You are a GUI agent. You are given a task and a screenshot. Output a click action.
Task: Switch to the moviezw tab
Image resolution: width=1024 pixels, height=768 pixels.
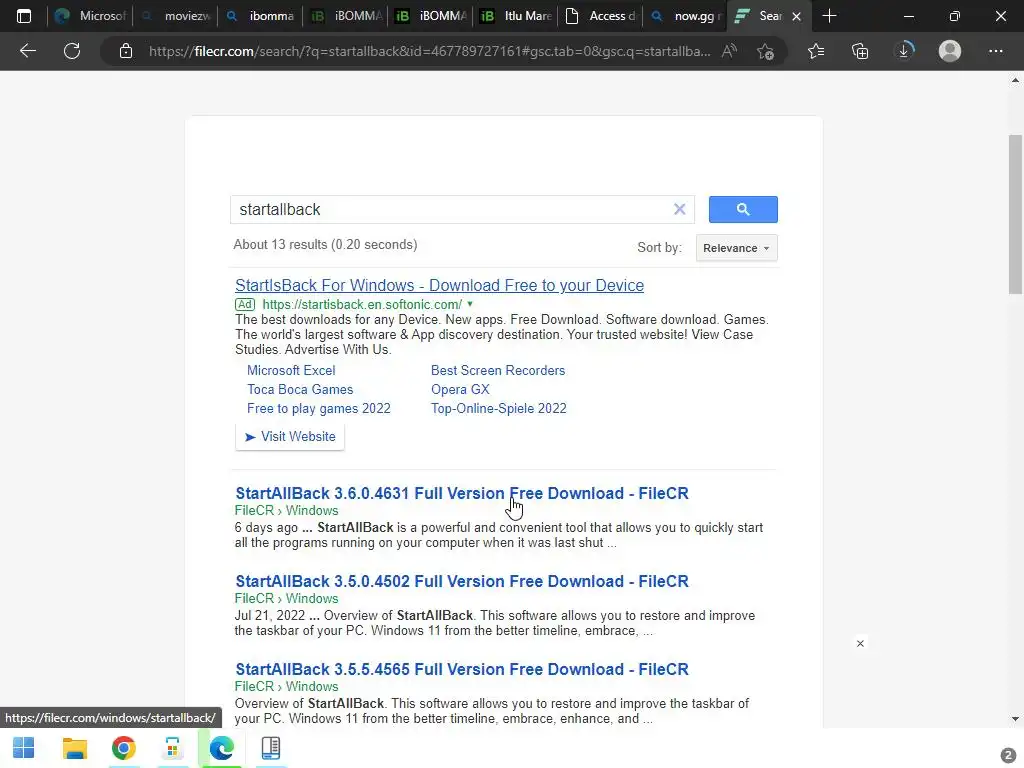tap(175, 16)
